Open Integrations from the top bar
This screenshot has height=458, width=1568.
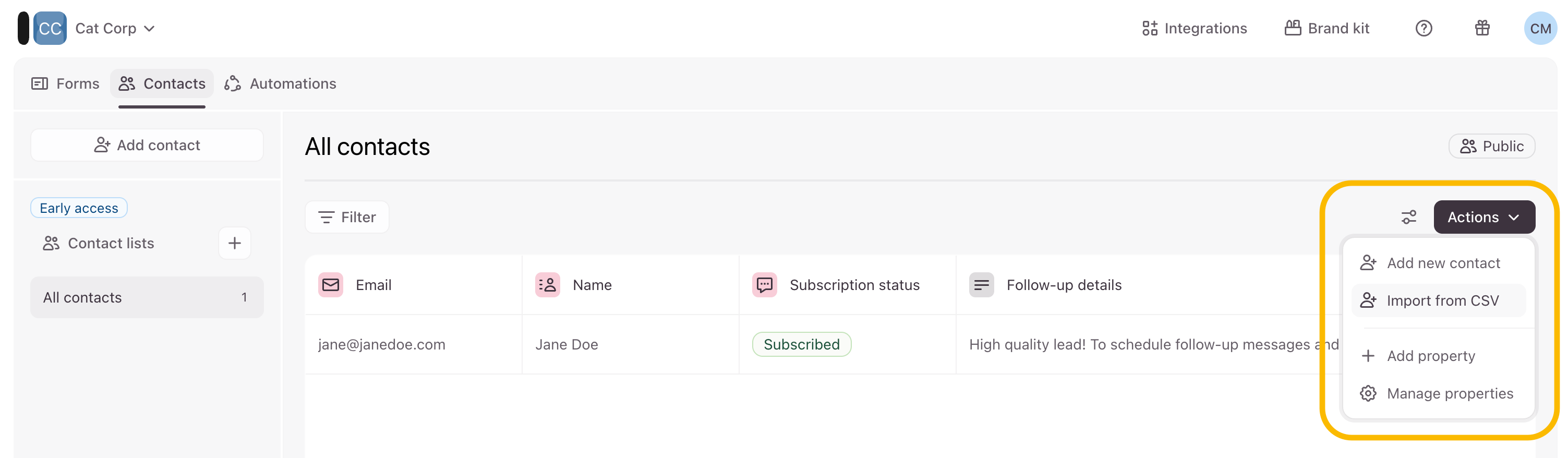click(1195, 29)
